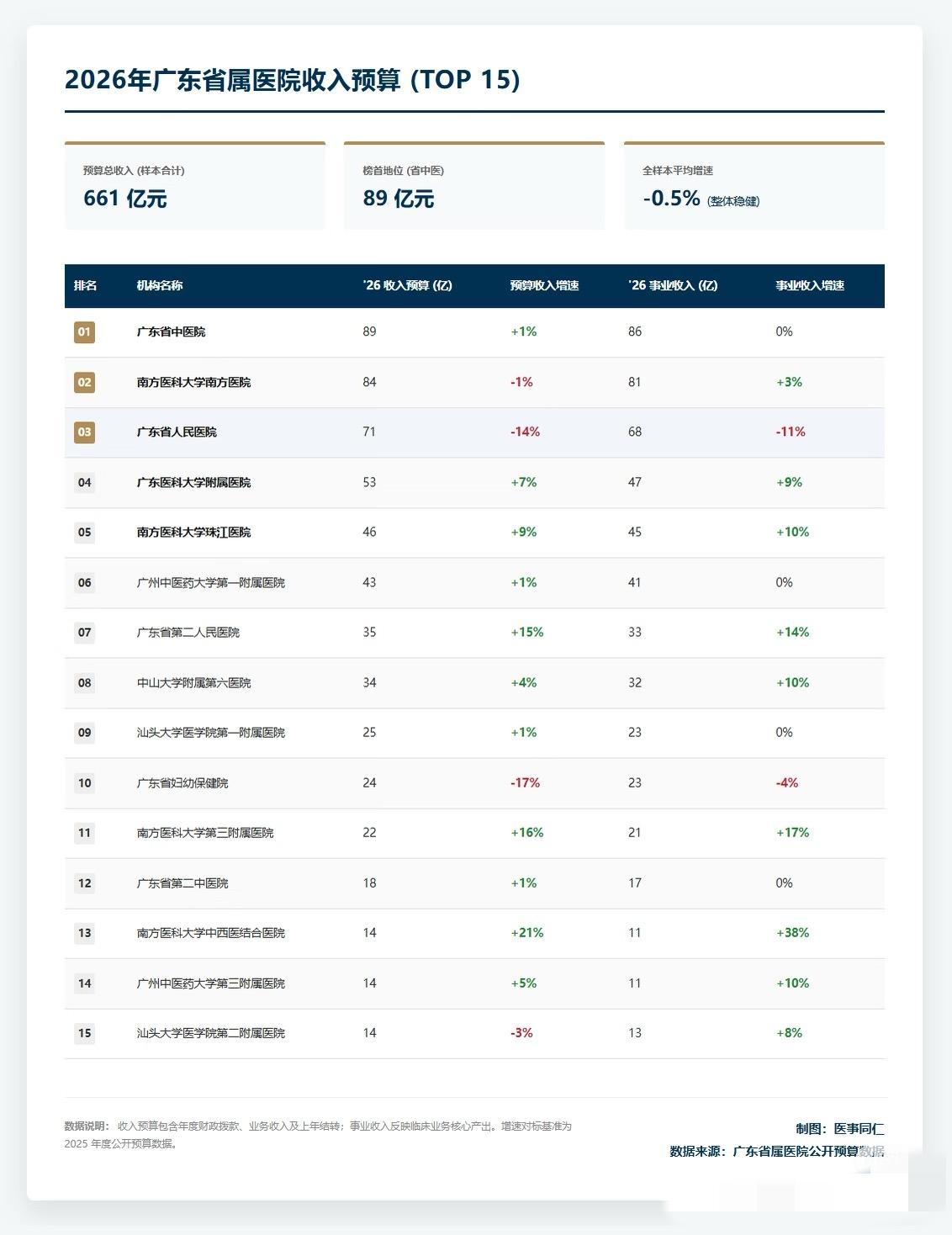
Task: Click the 661 亿元 total income figure
Action: (125, 199)
